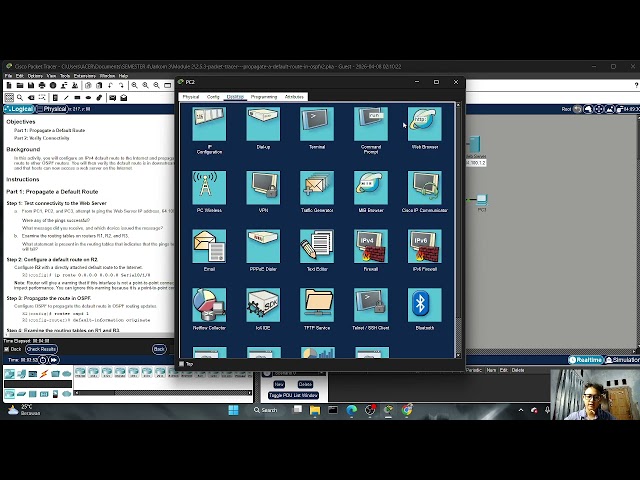This screenshot has height=480, width=640.
Task: Switch to Logical workspace view
Action: pyautogui.click(x=19, y=109)
